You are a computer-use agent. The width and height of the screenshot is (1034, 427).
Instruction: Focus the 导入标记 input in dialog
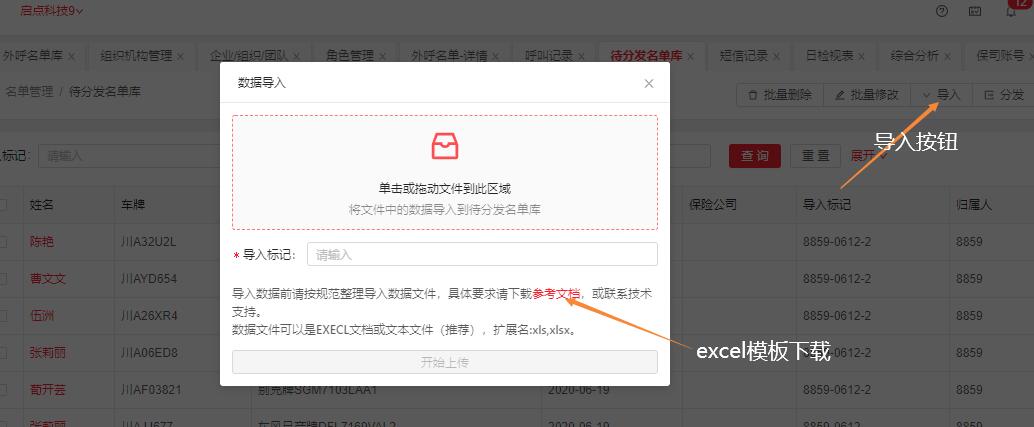tap(482, 254)
